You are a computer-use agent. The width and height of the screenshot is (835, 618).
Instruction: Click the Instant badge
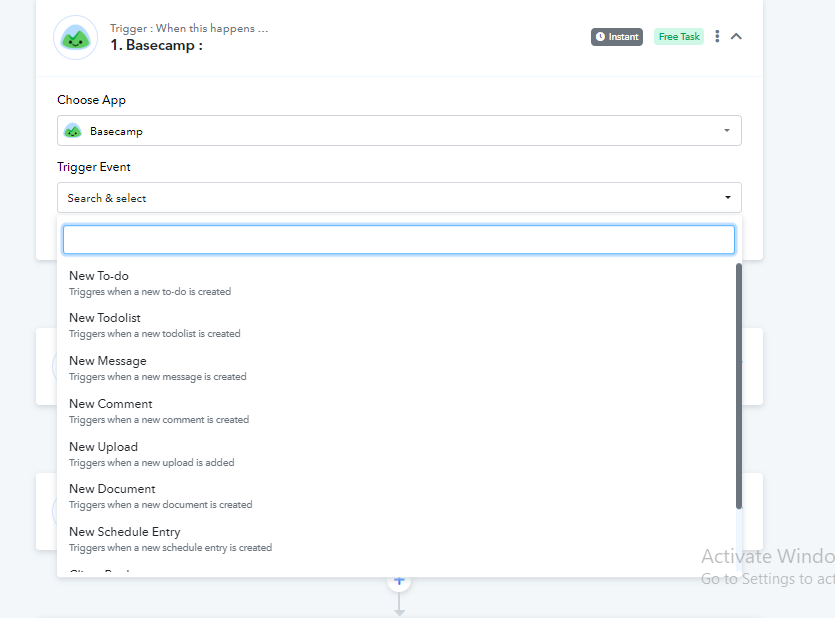(x=617, y=37)
